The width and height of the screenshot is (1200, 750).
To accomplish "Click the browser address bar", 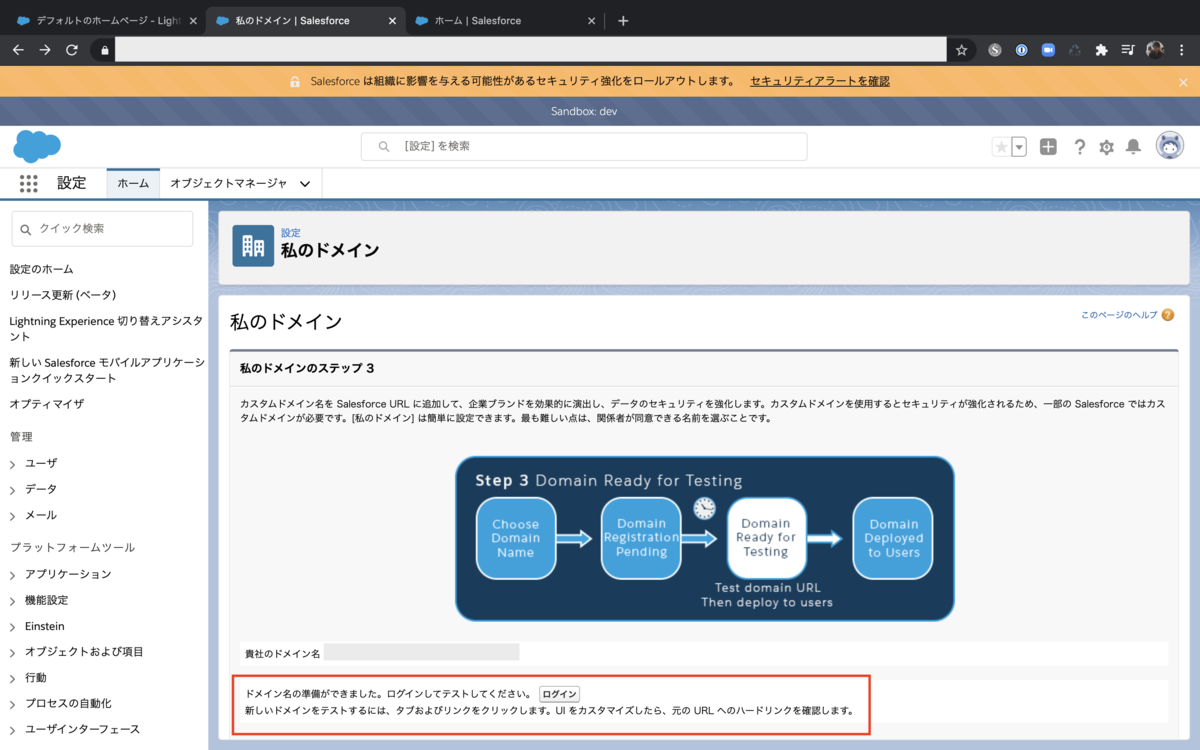I will click(530, 49).
